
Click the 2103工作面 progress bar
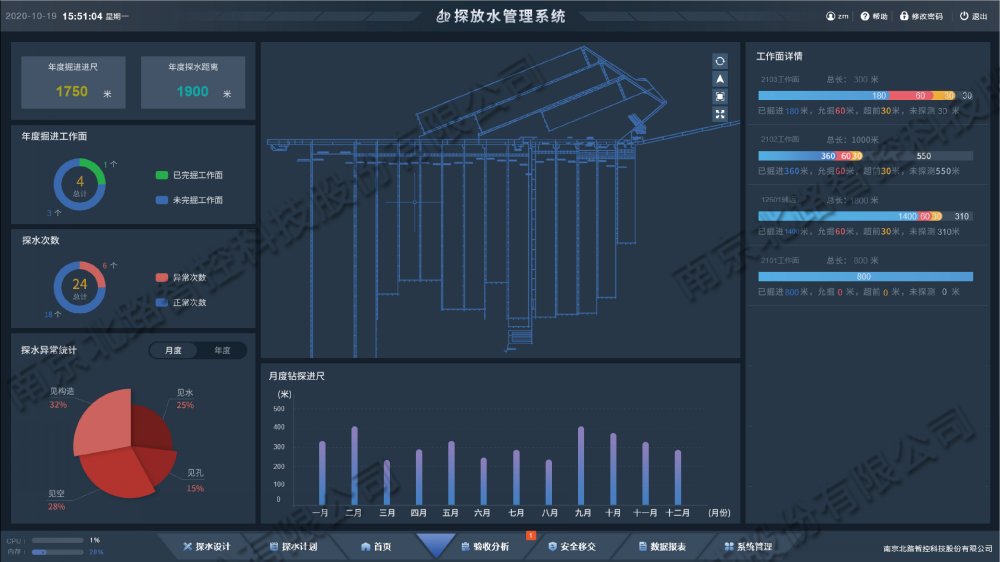(x=865, y=95)
